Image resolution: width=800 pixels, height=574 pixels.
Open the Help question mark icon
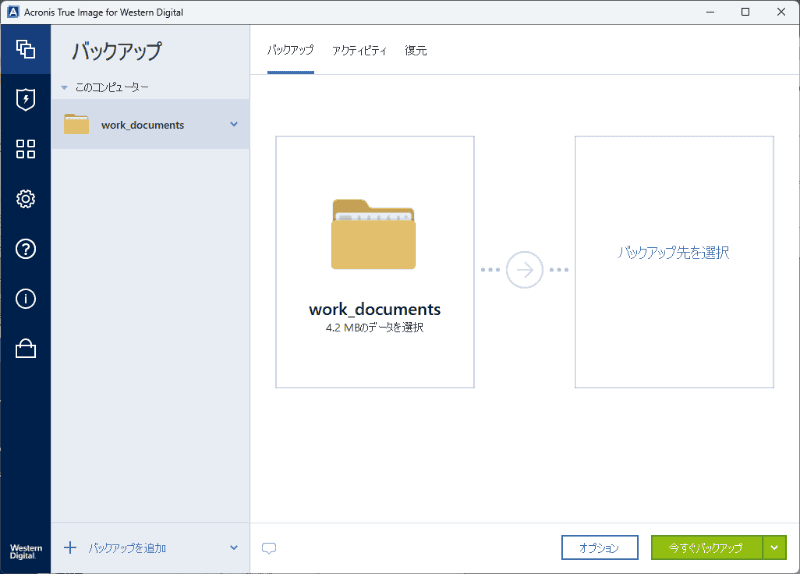(x=26, y=248)
